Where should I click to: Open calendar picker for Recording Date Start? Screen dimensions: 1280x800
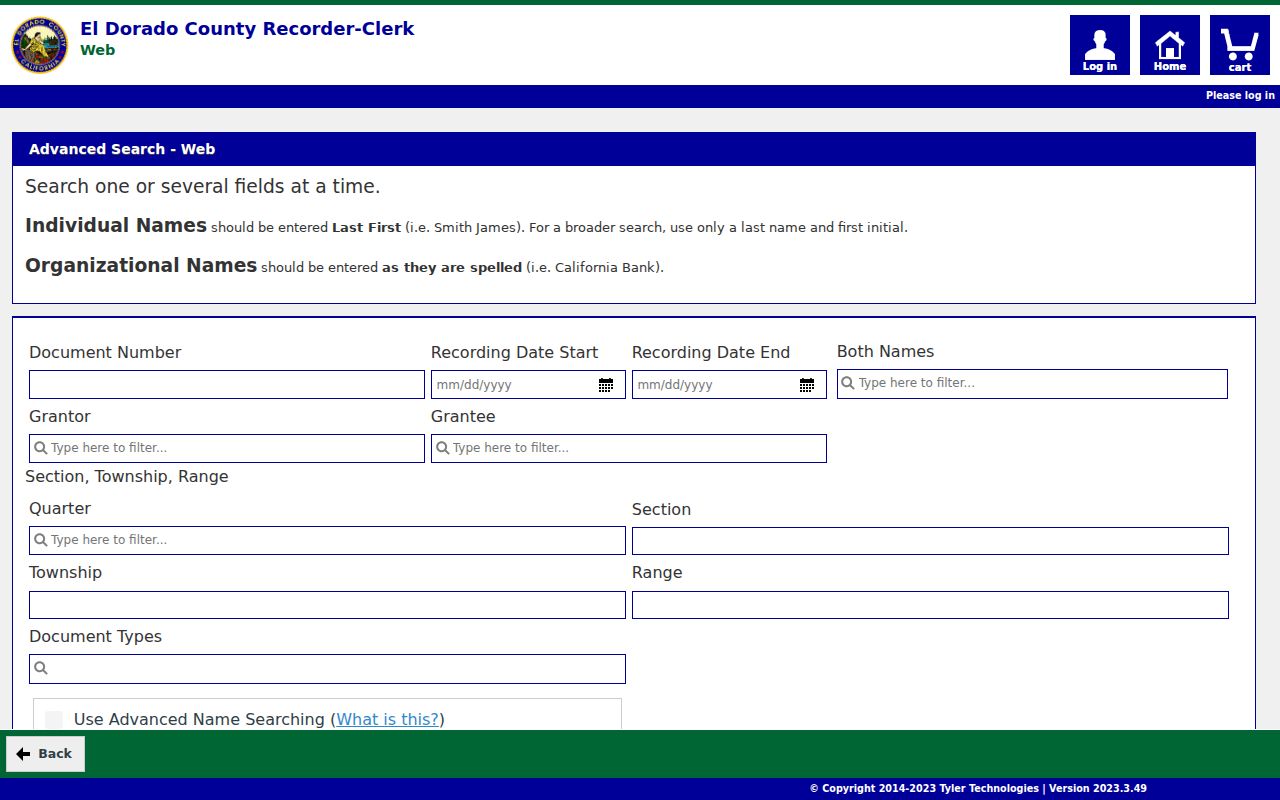pos(605,385)
